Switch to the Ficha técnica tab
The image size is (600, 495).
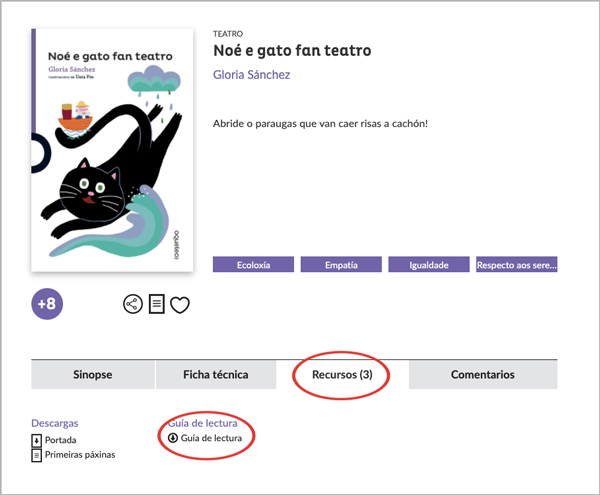(x=216, y=375)
